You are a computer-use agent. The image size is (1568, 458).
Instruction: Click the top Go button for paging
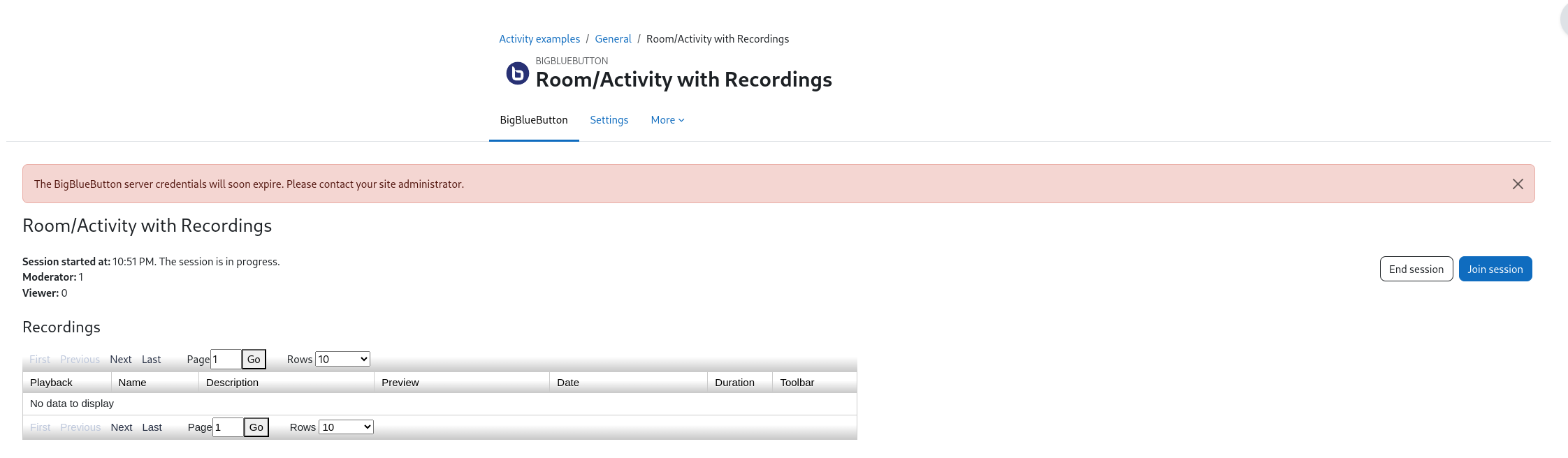(254, 359)
